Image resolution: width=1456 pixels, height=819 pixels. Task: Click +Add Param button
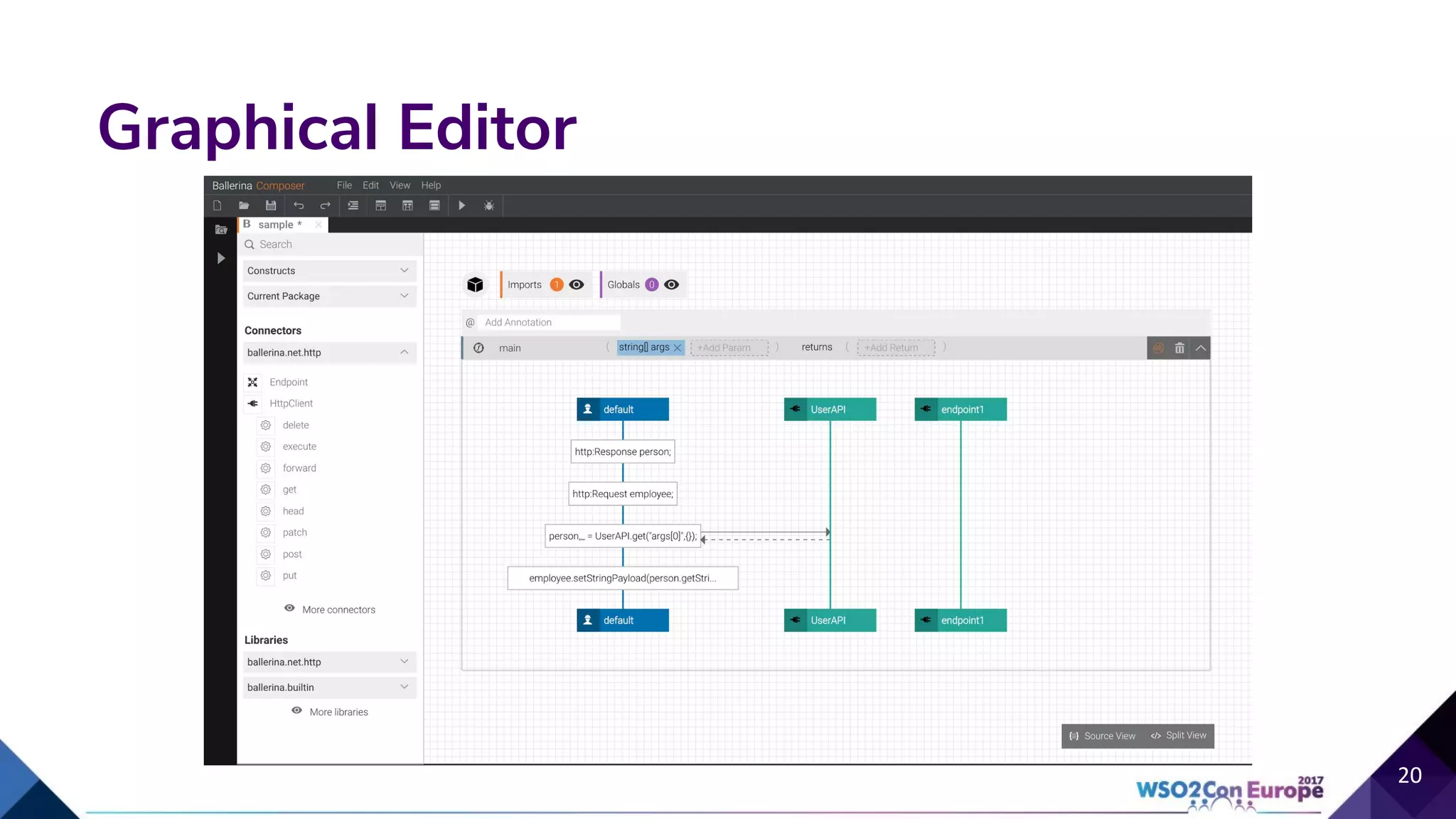729,348
